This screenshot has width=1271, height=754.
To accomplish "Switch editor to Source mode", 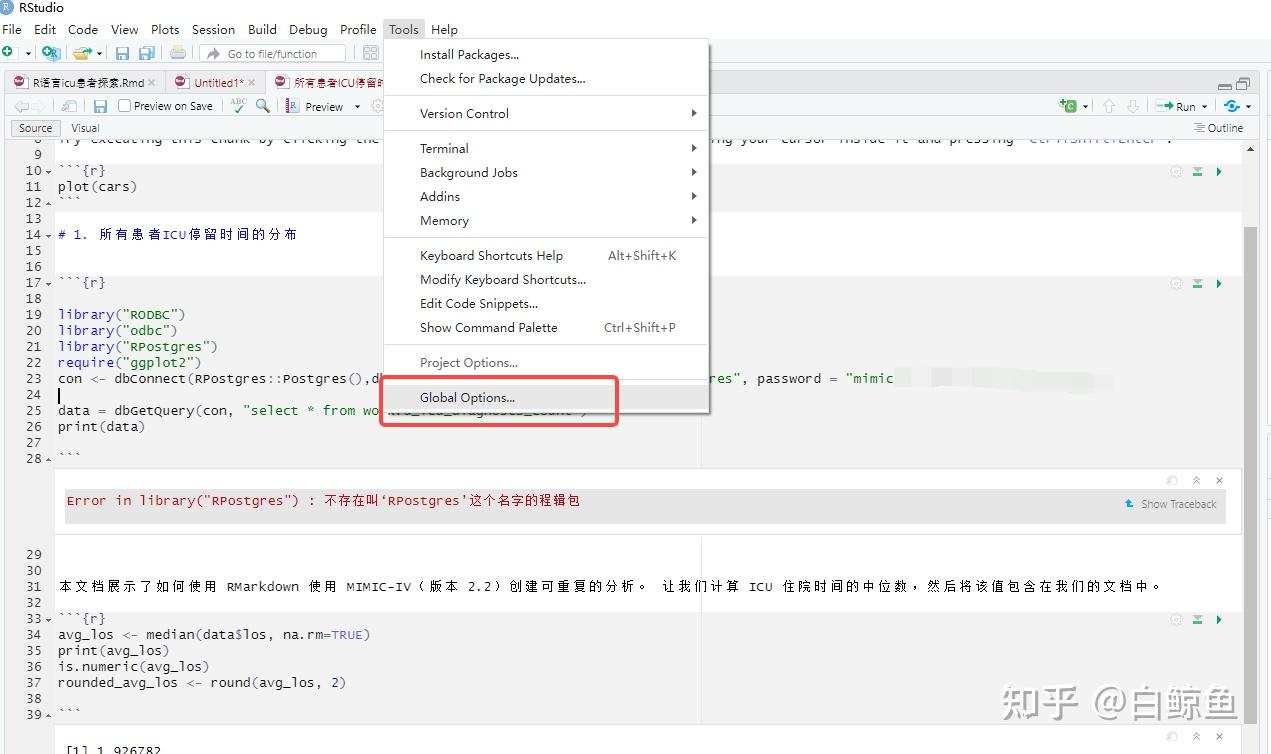I will coord(35,128).
